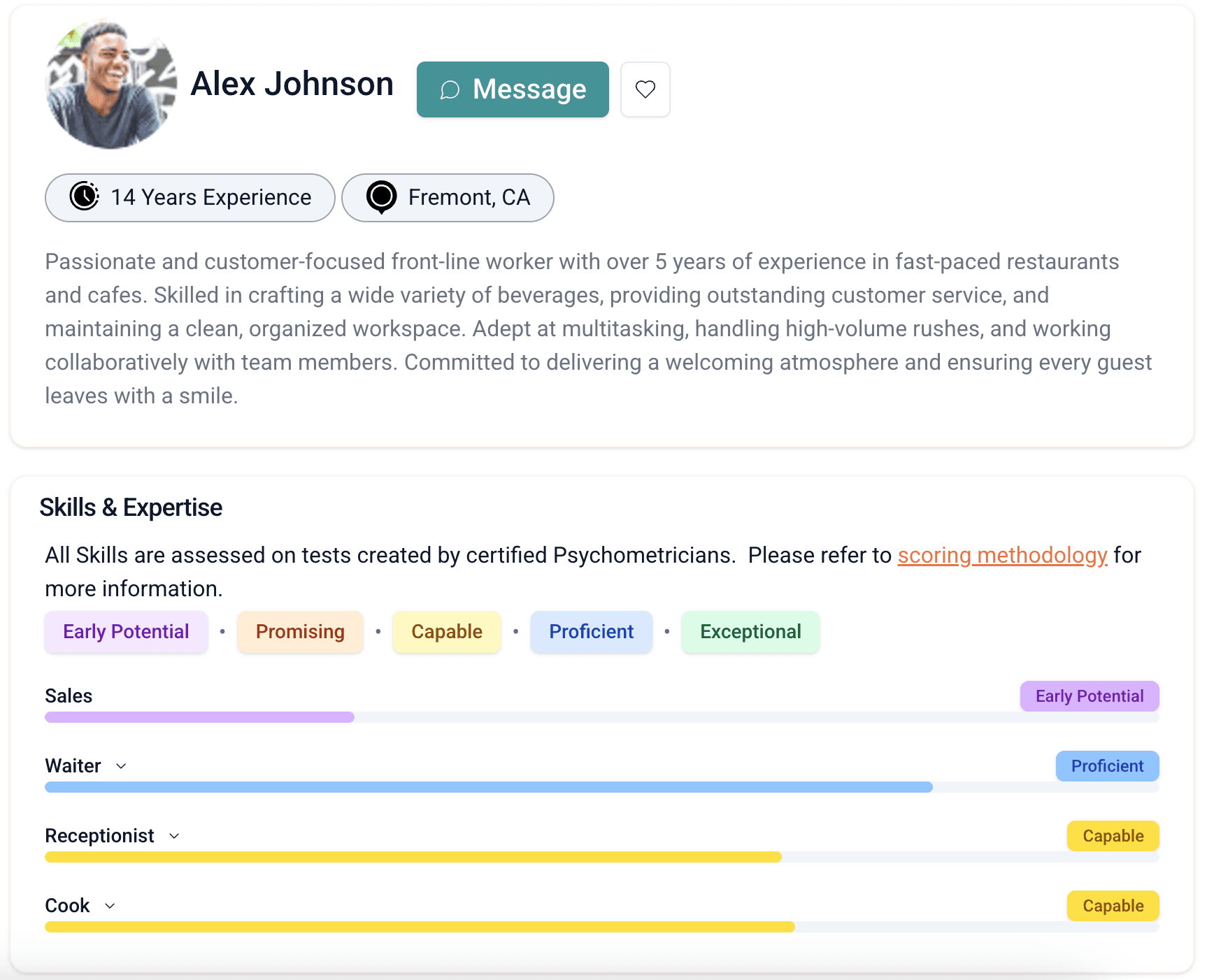
Task: Expand the Receptionist skill details
Action: [x=174, y=836]
